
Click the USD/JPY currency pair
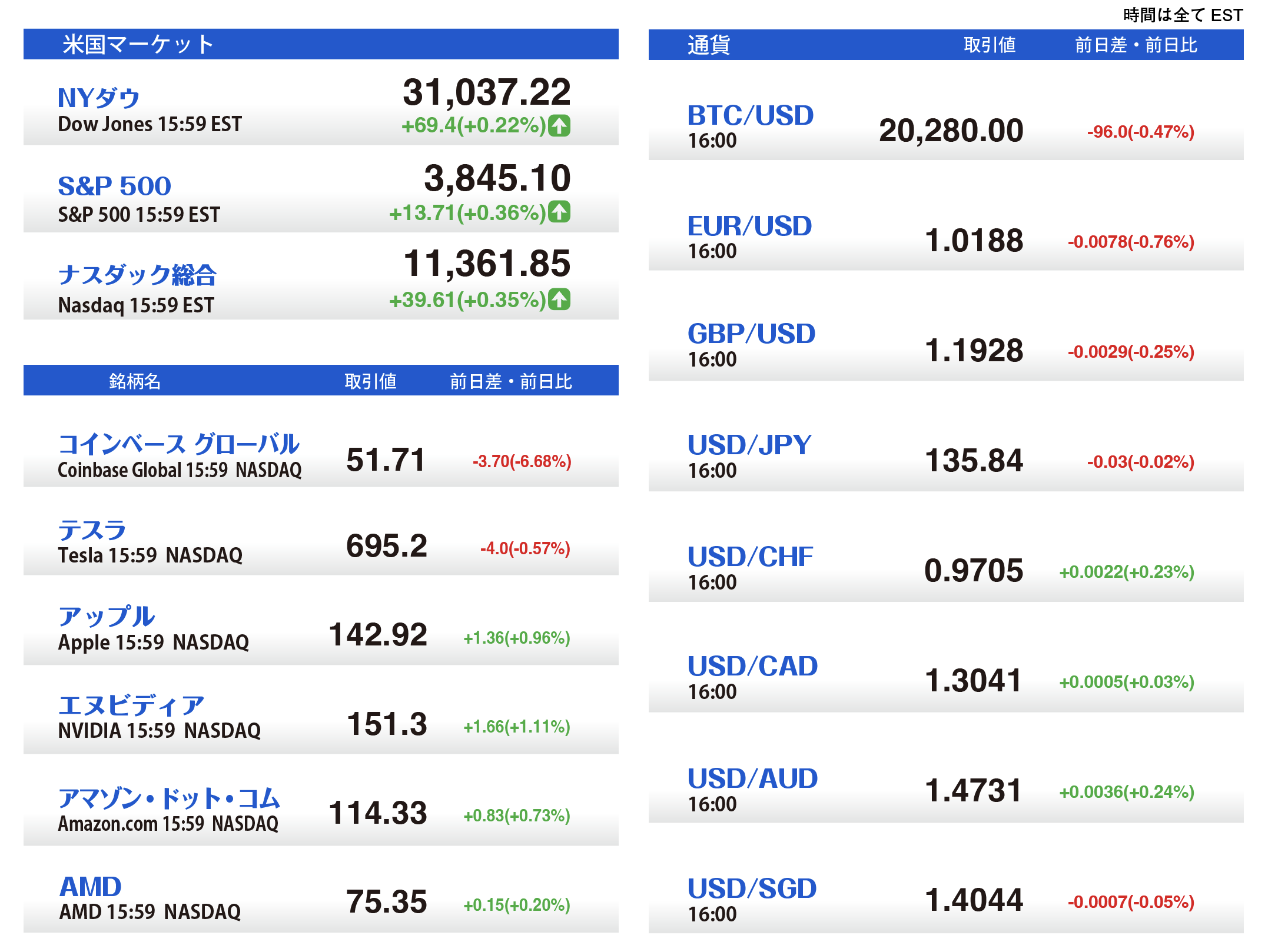pos(749,445)
